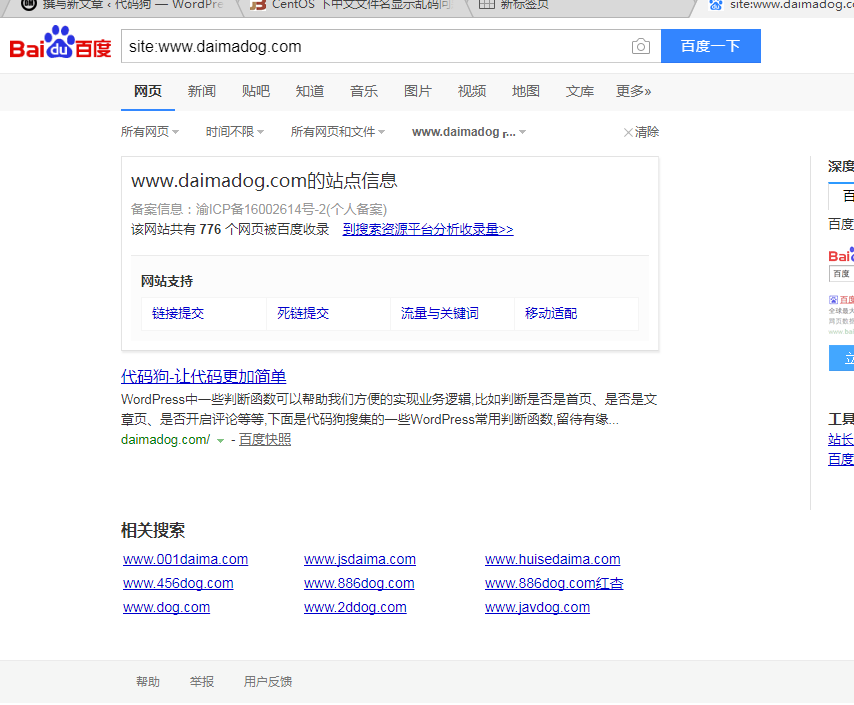Open the www.daimadog site filter dropdown
The height and width of the screenshot is (705, 854).
pos(469,132)
